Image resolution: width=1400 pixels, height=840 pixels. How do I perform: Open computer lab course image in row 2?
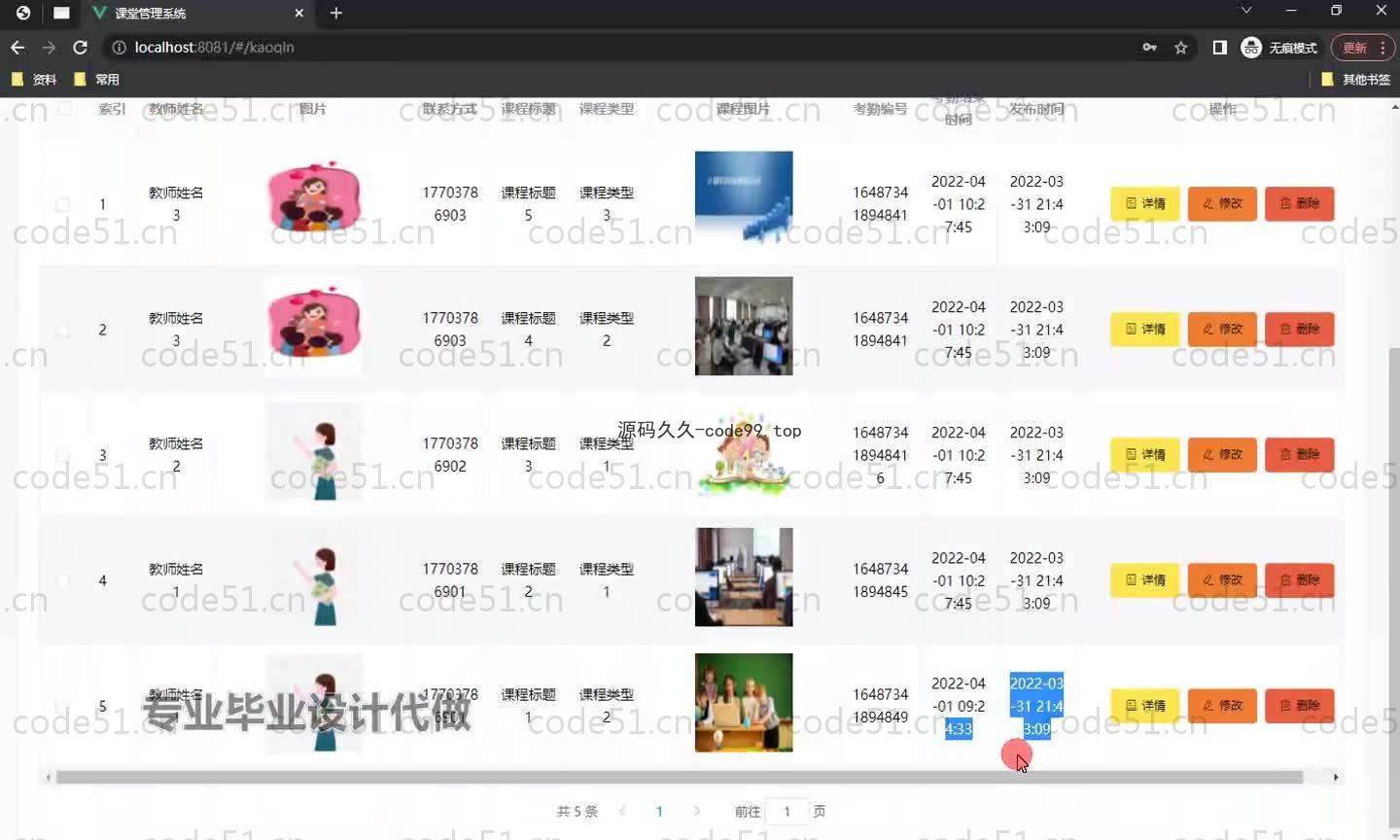point(744,326)
